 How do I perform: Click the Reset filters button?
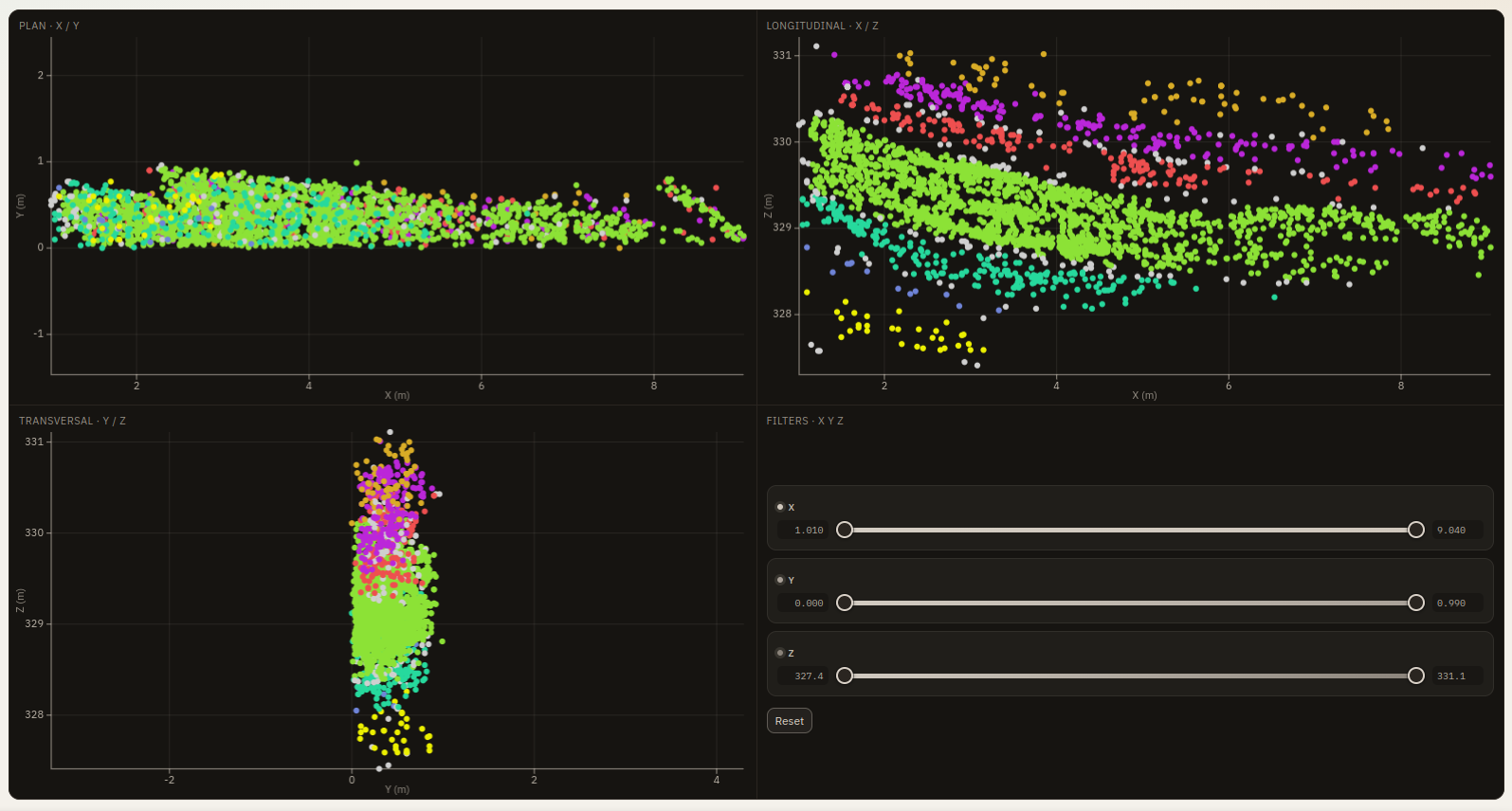pos(789,721)
